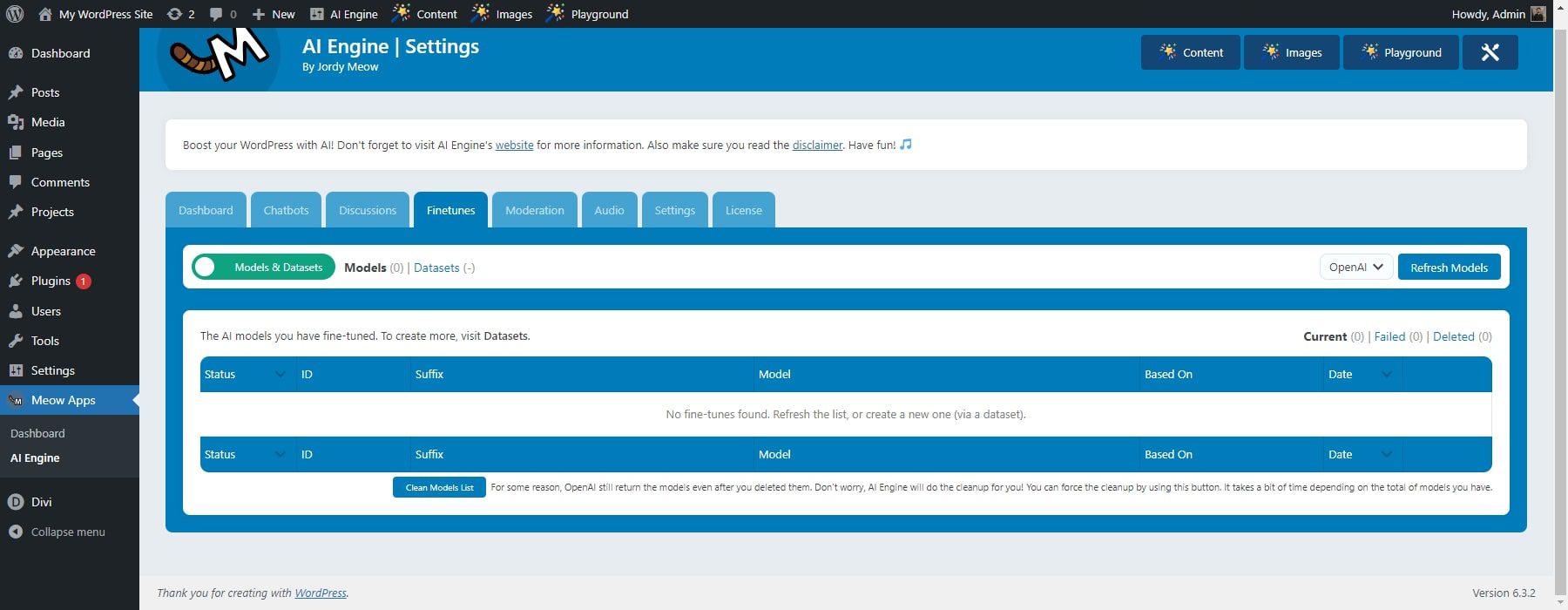Open the disclaimer link

pos(817,146)
